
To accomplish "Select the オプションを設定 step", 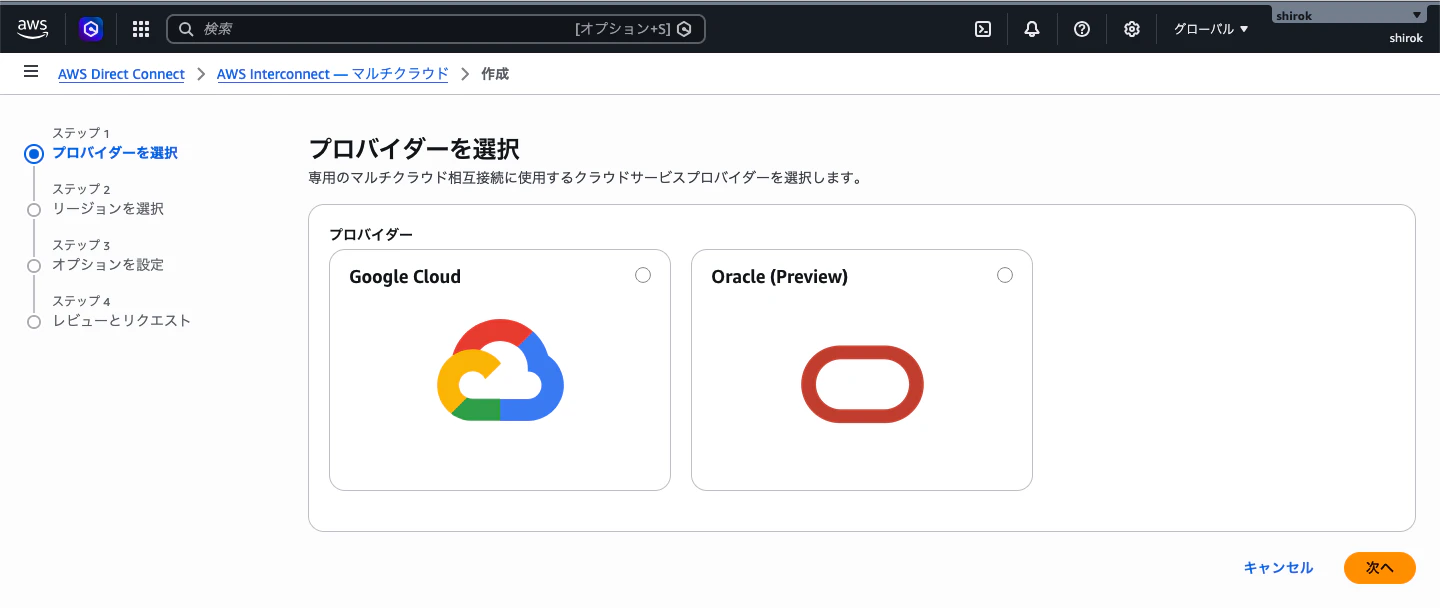I will [108, 265].
